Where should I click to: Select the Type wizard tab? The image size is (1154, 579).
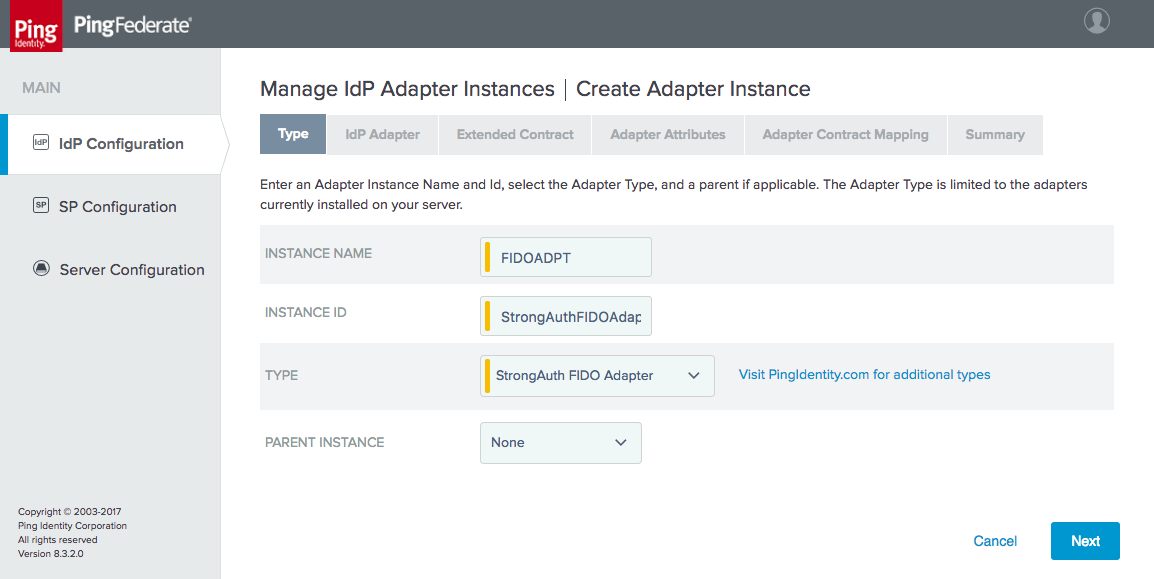(293, 134)
